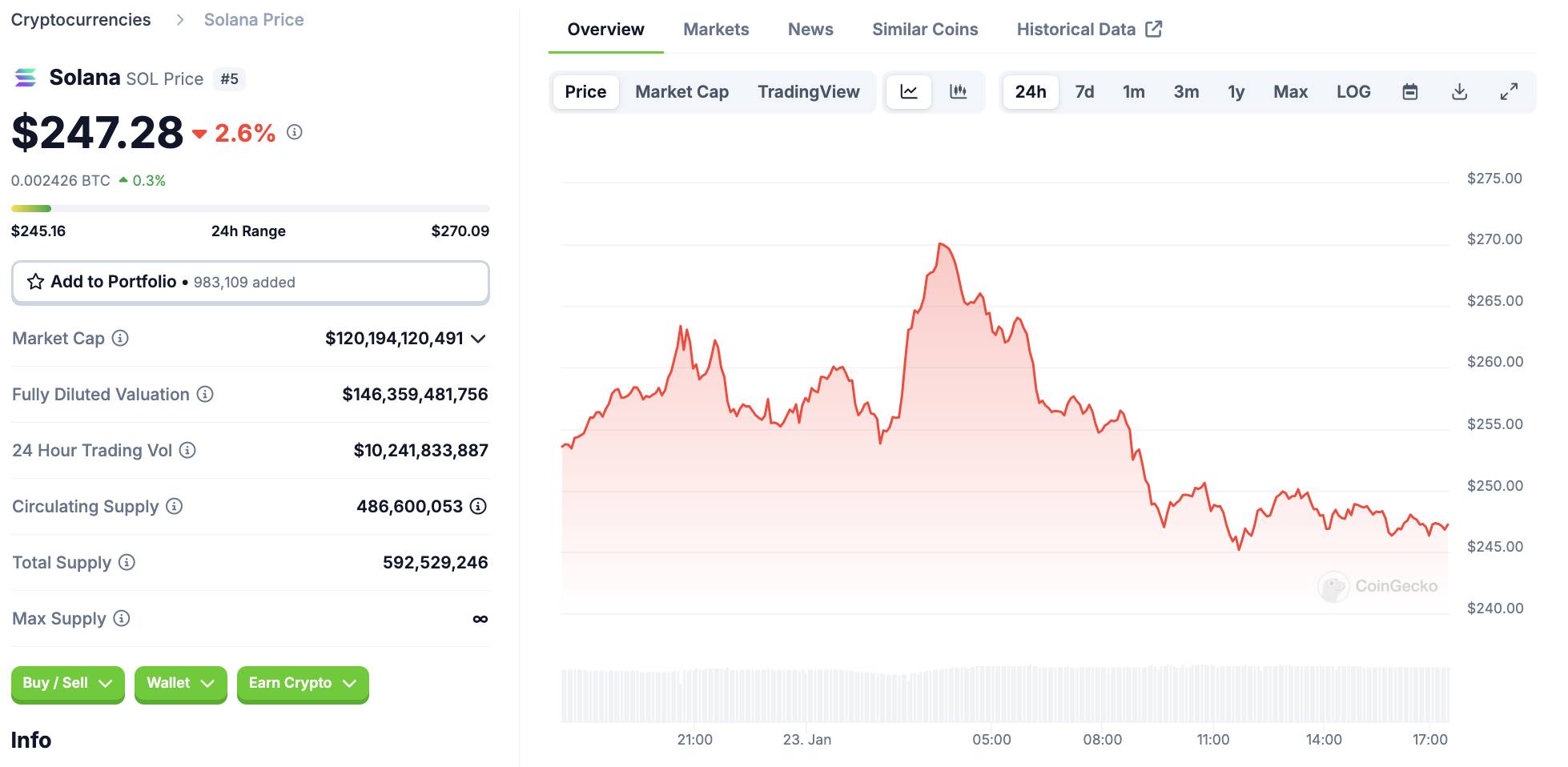Open Historical Data external link icon

point(1154,29)
